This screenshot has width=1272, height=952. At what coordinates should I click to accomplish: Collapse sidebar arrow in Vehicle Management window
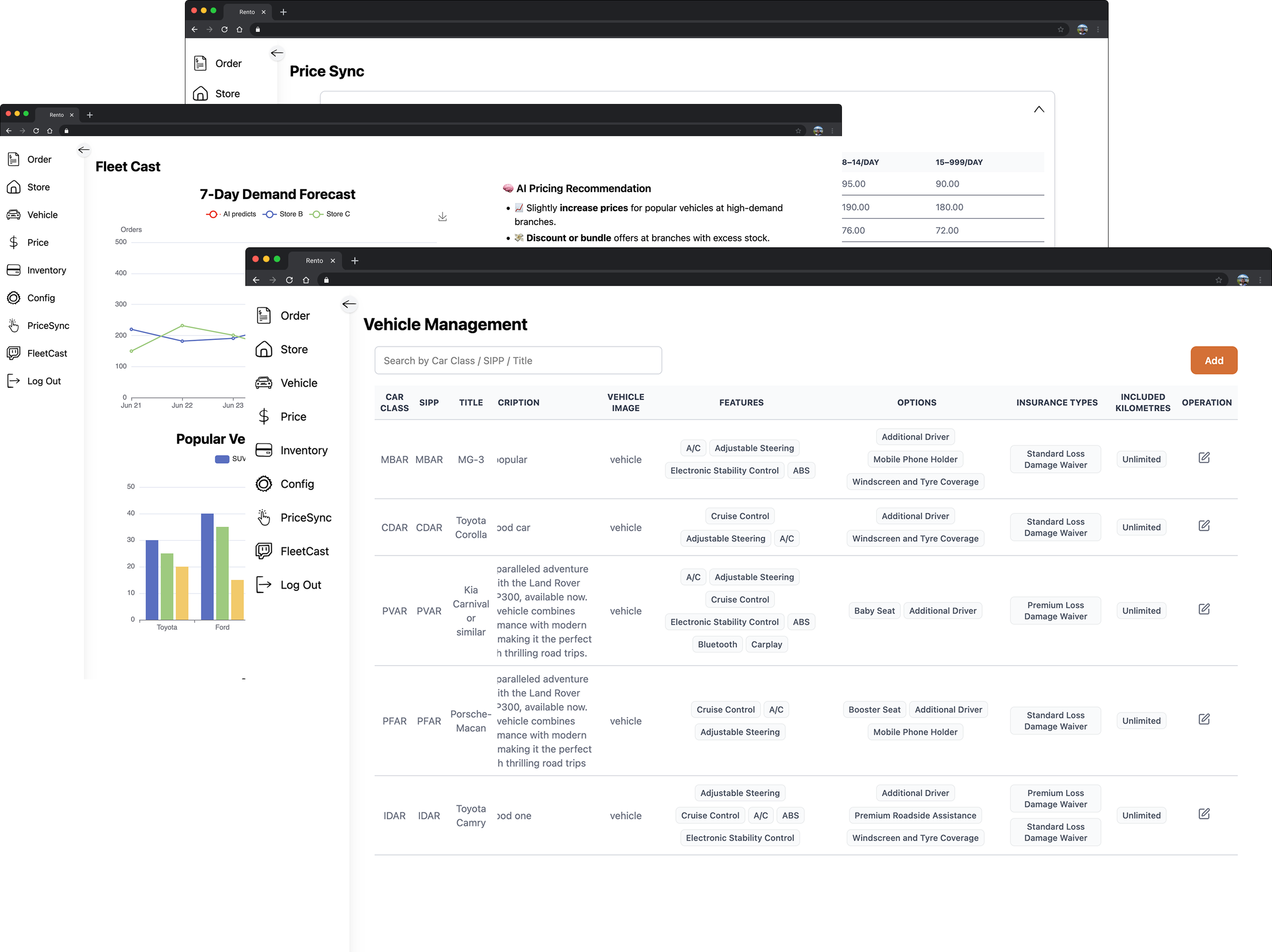click(x=349, y=304)
